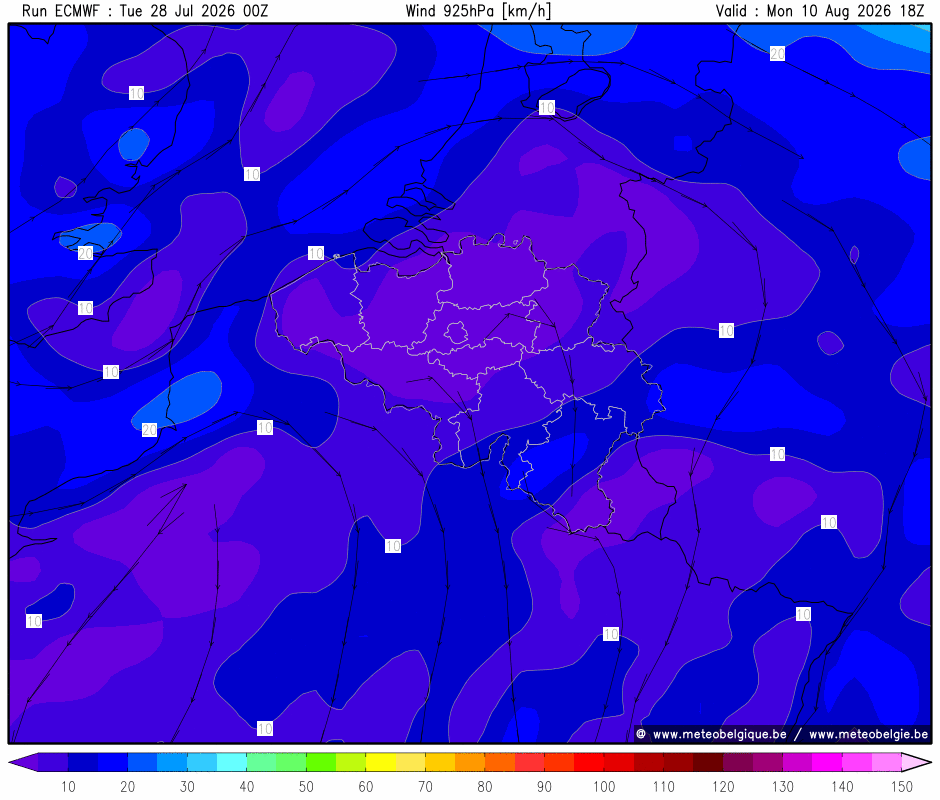Click the '120' label under the color scale
The height and width of the screenshot is (800, 940).
723,786
